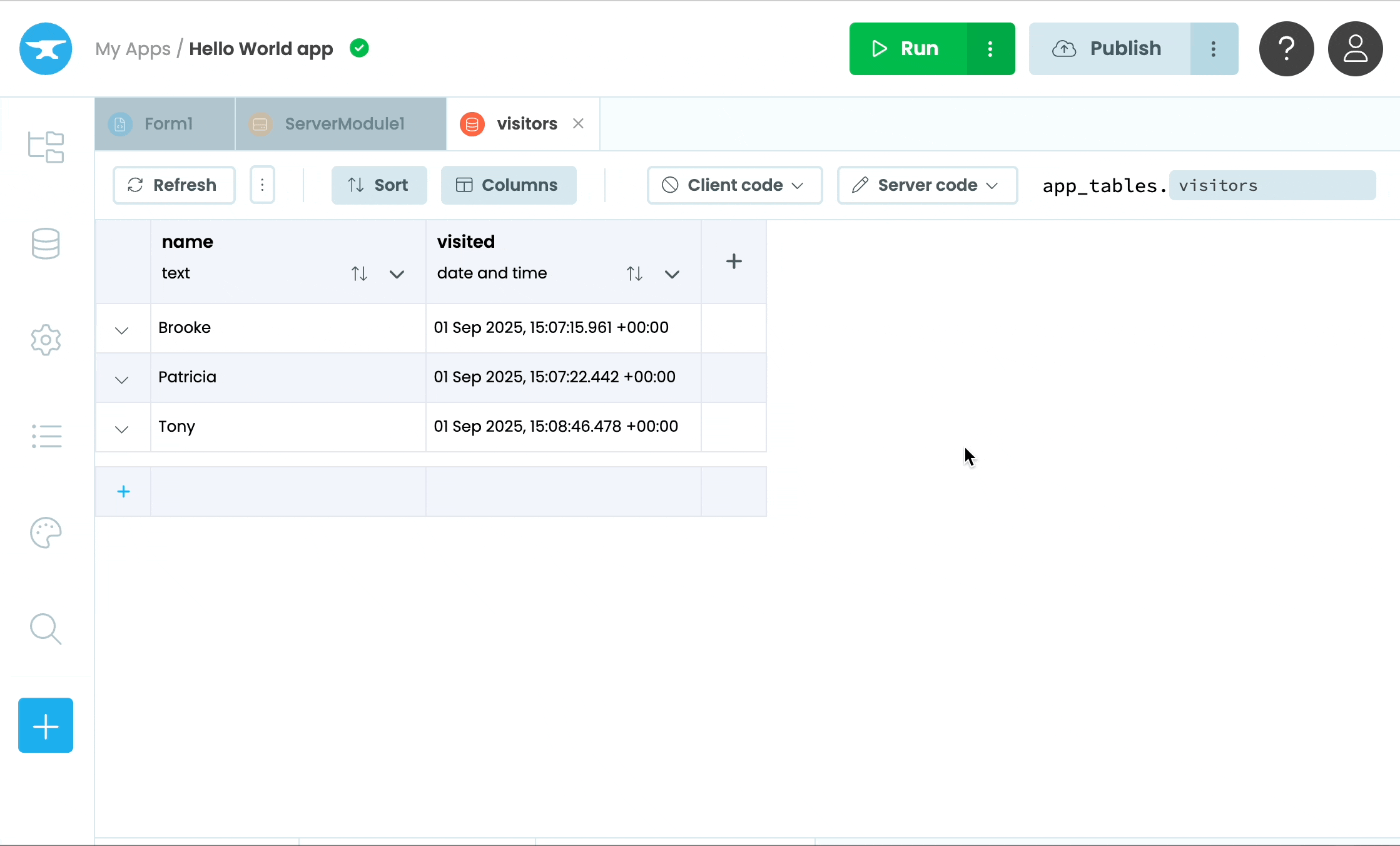Click the Sort button

pos(379,185)
